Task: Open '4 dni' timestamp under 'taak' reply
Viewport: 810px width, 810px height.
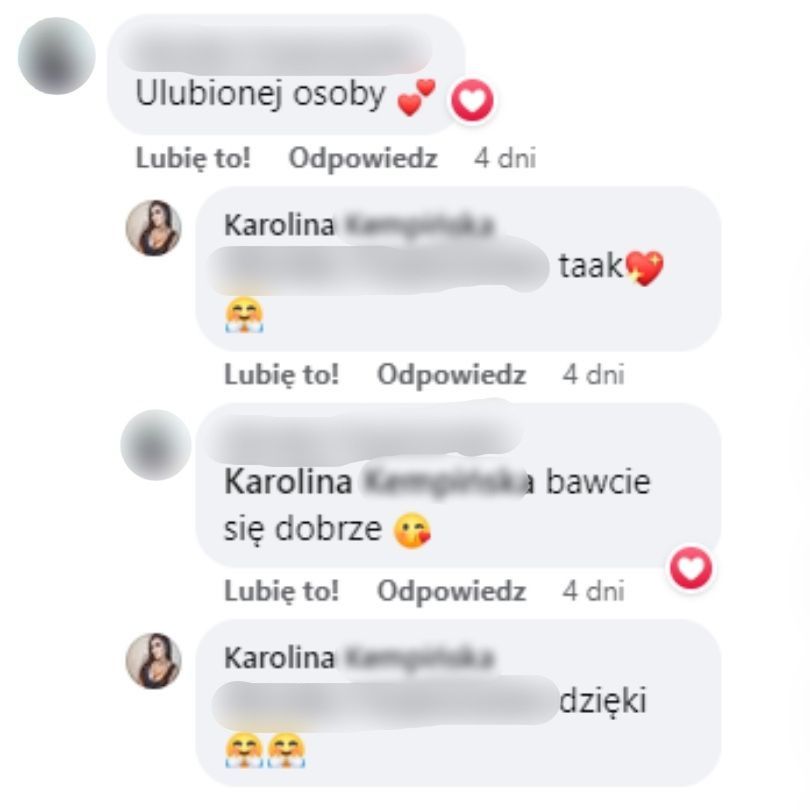Action: coord(593,375)
